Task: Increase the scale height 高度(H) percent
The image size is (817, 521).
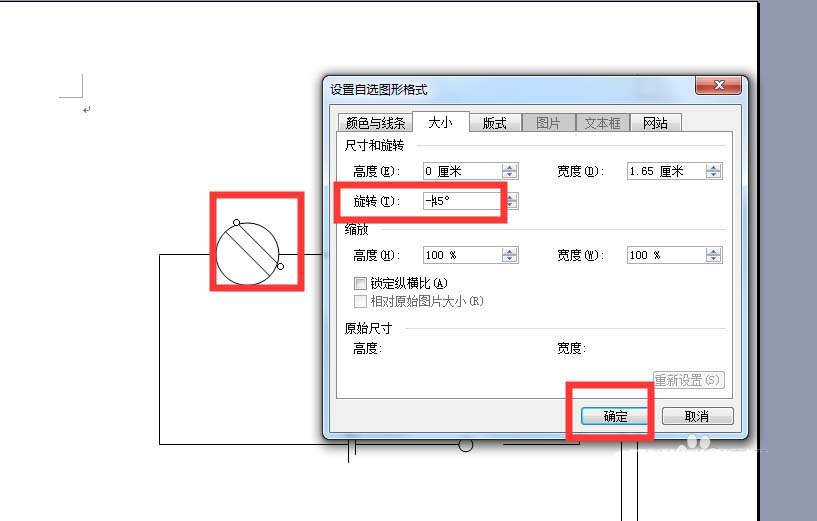Action: (x=510, y=251)
